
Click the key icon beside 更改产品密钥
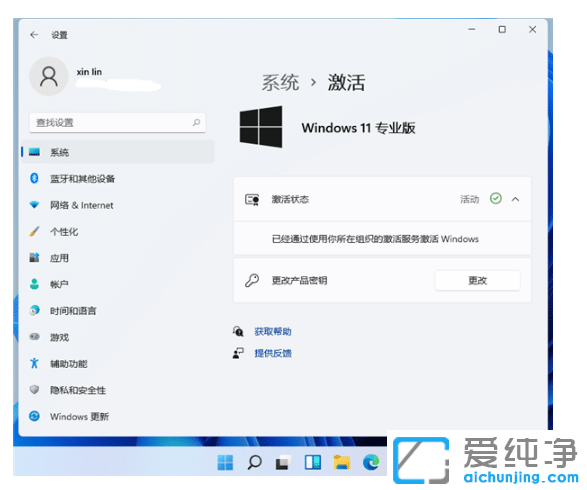pos(252,280)
